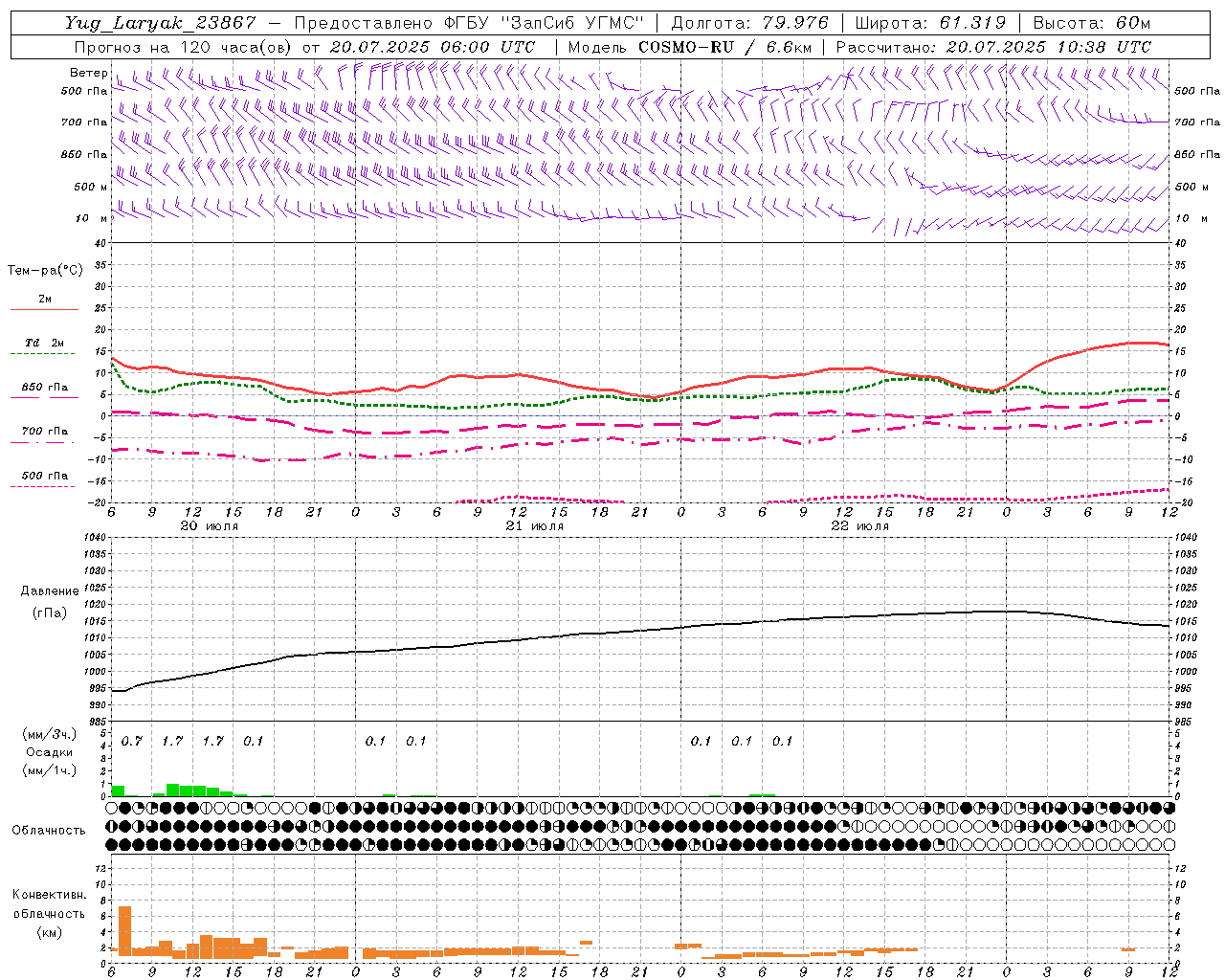This screenshot has width=1225, height=980.
Task: Click the Ветер section label
Action: 89,73
